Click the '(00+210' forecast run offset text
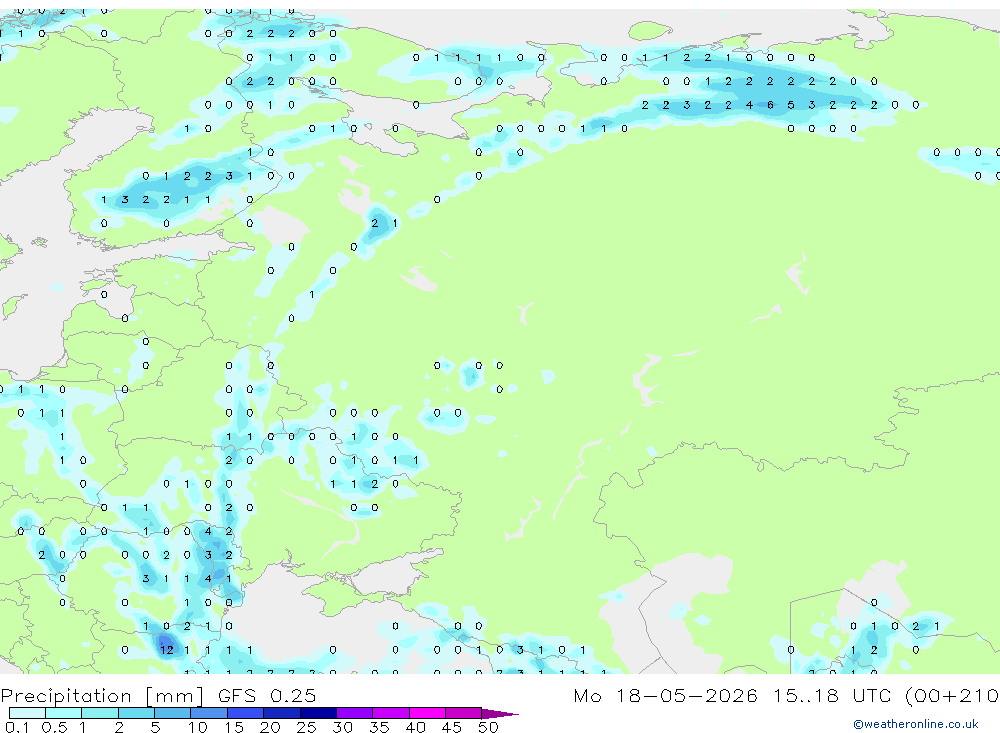The height and width of the screenshot is (733, 1000). [952, 695]
